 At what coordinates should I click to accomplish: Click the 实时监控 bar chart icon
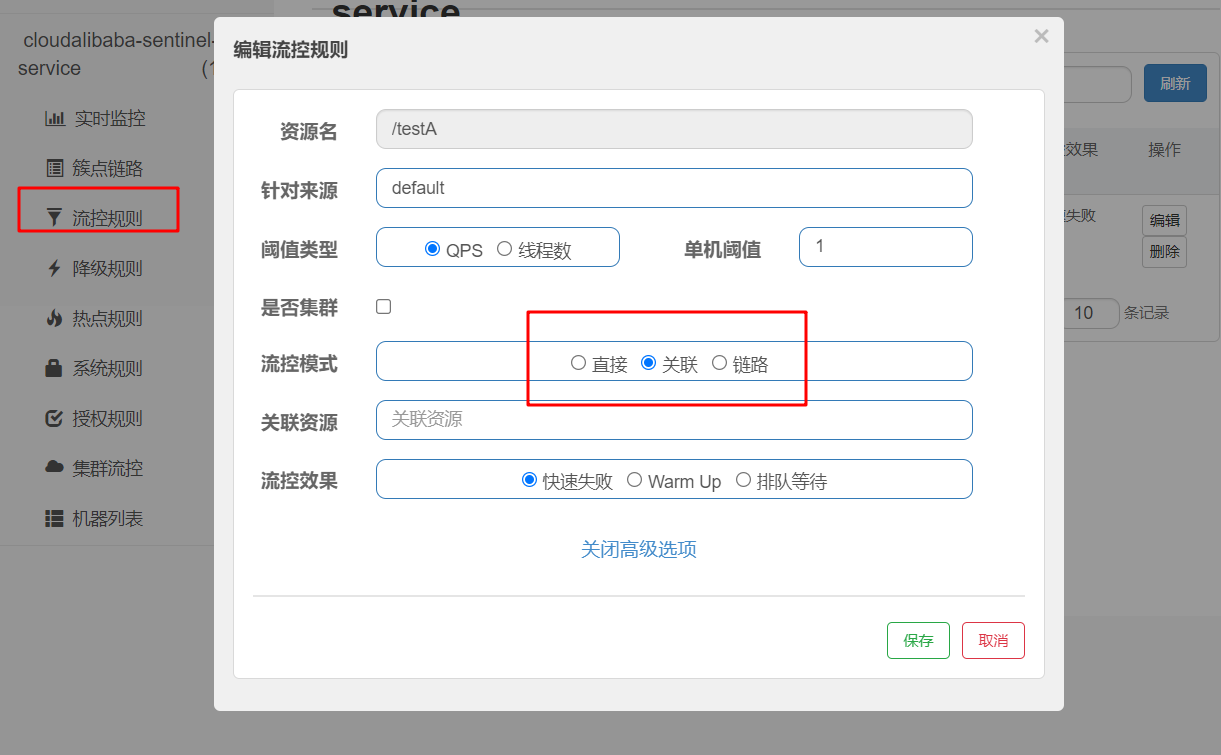(x=55, y=118)
